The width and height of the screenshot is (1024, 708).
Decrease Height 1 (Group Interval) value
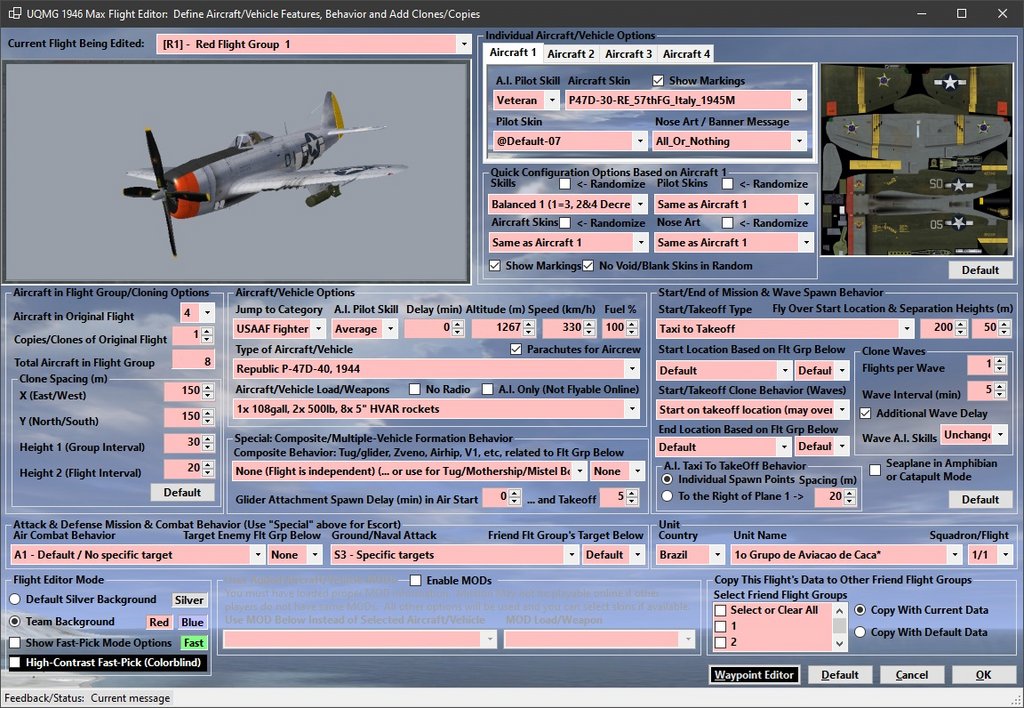pos(208,447)
